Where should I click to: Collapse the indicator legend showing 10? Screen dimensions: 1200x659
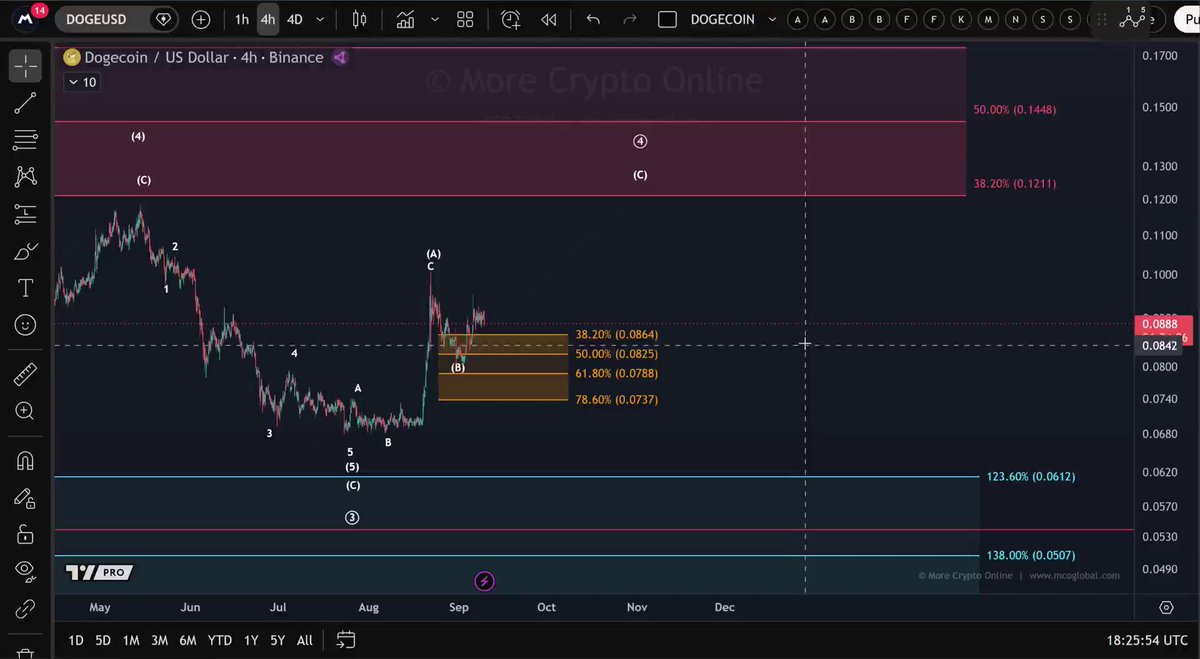tap(82, 82)
